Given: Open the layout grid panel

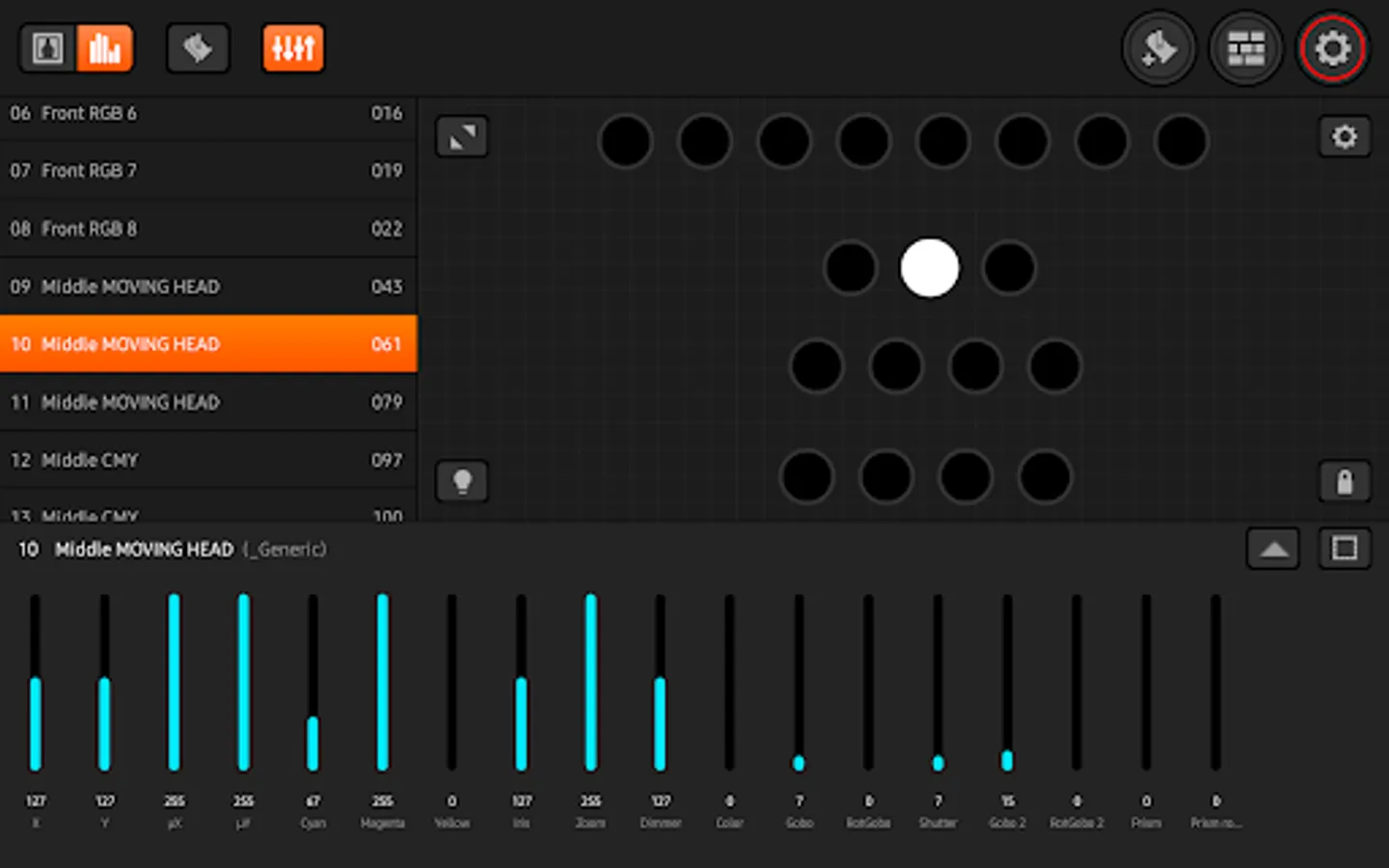Looking at the screenshot, I should (x=1245, y=47).
